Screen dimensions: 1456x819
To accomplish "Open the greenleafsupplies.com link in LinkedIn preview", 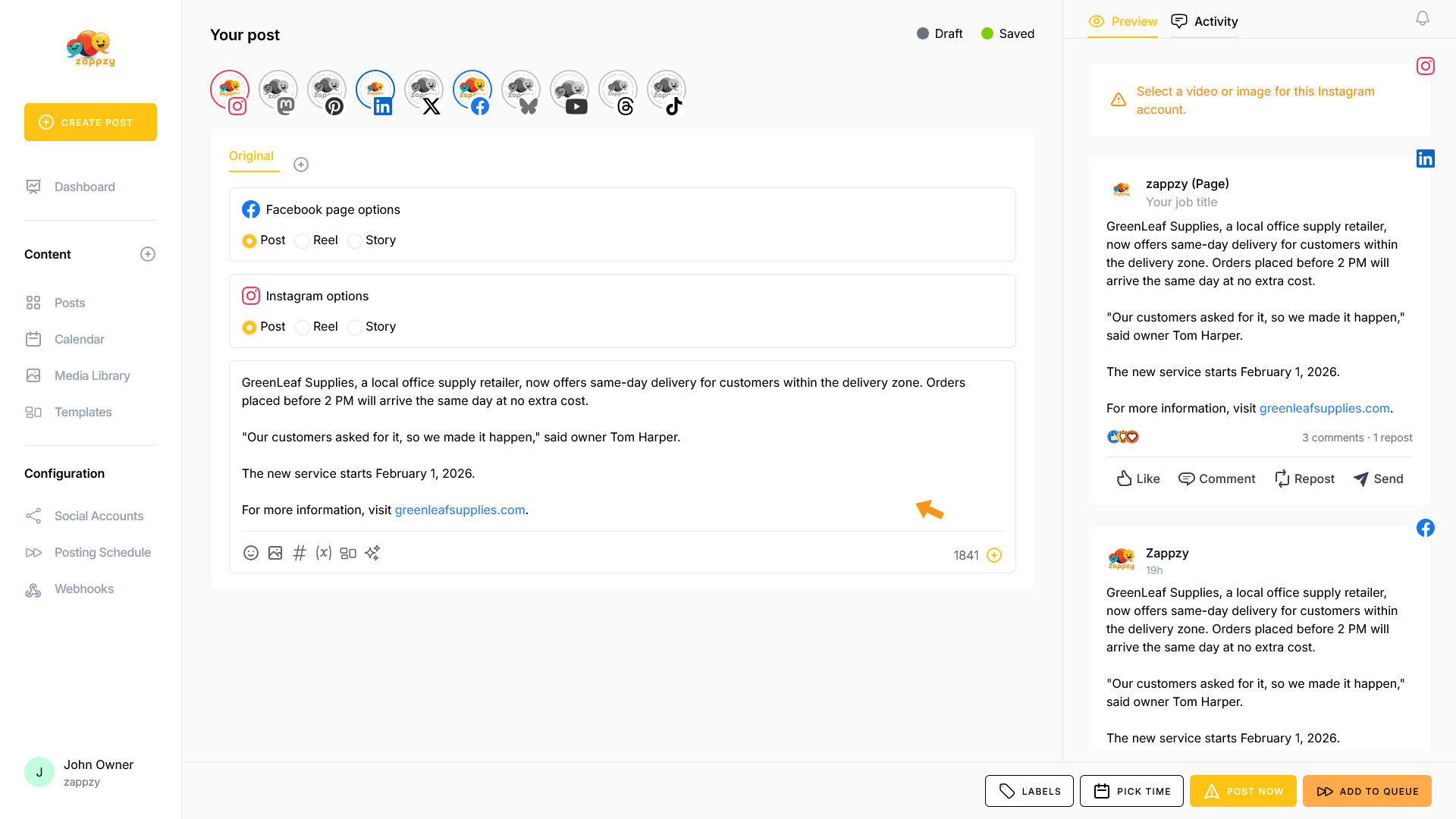I will point(1324,408).
